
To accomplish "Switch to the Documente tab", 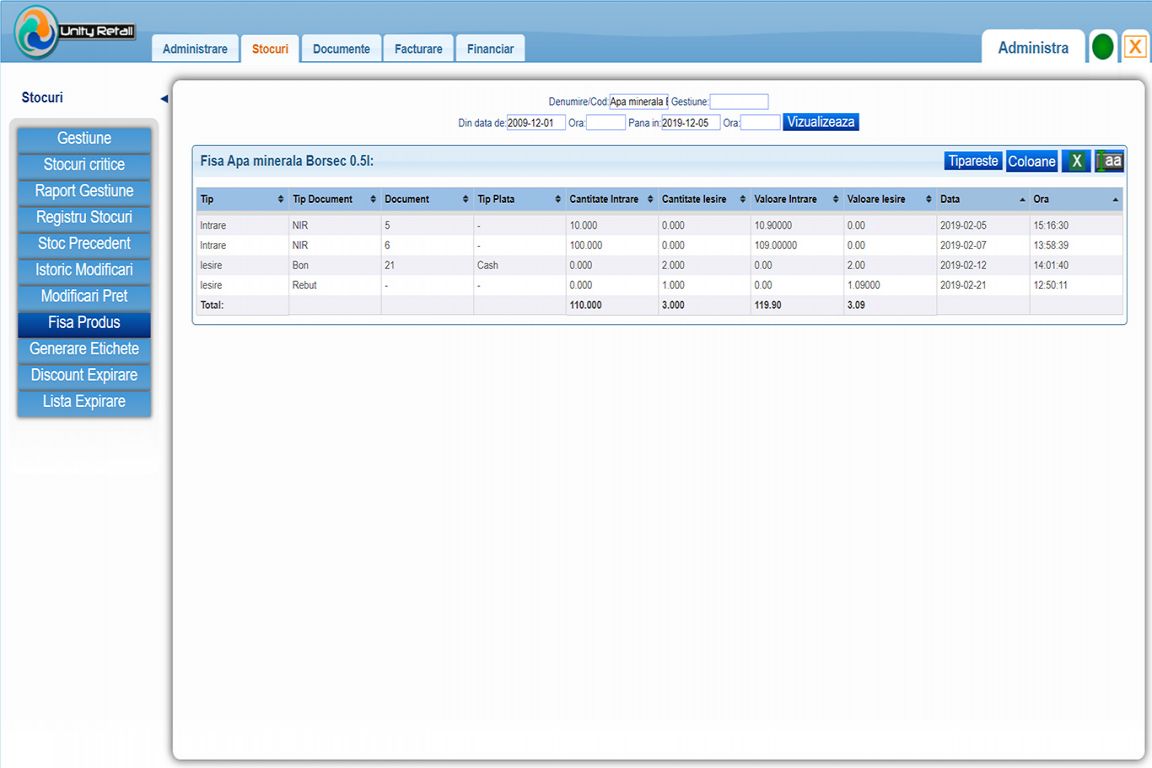I will 342,49.
